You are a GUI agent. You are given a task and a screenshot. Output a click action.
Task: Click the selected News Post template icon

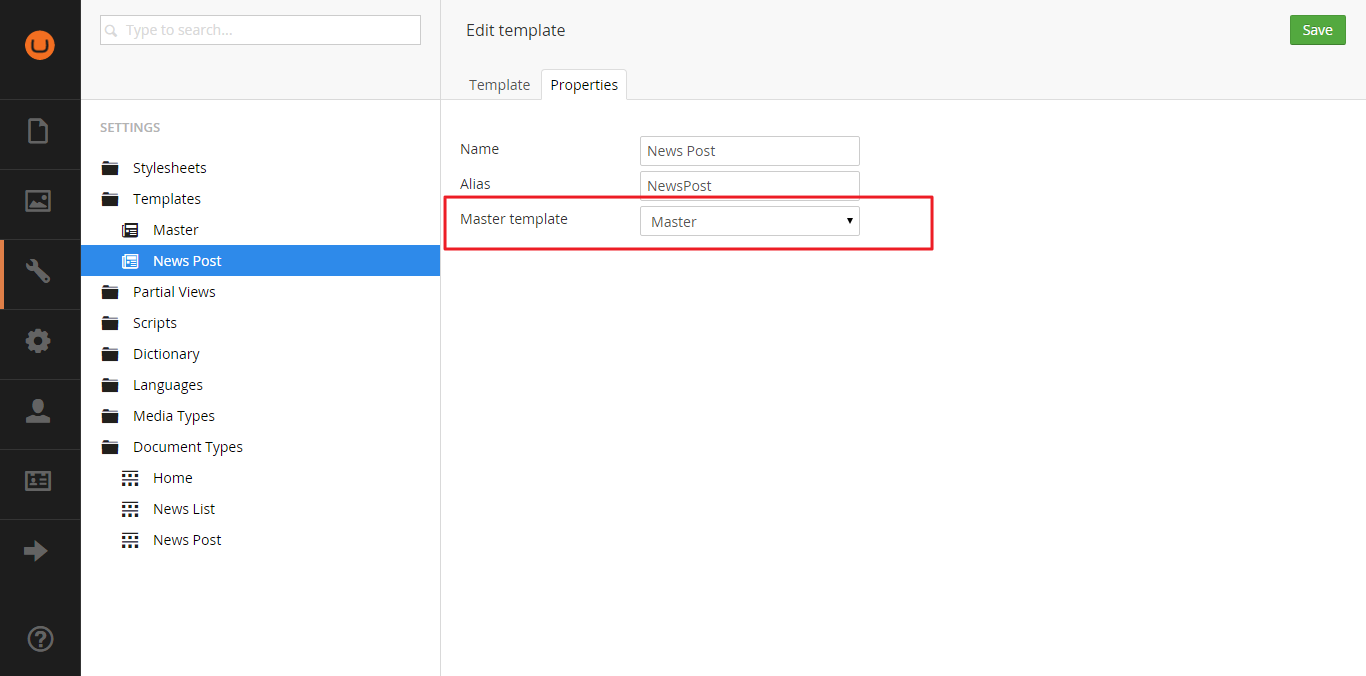130,261
